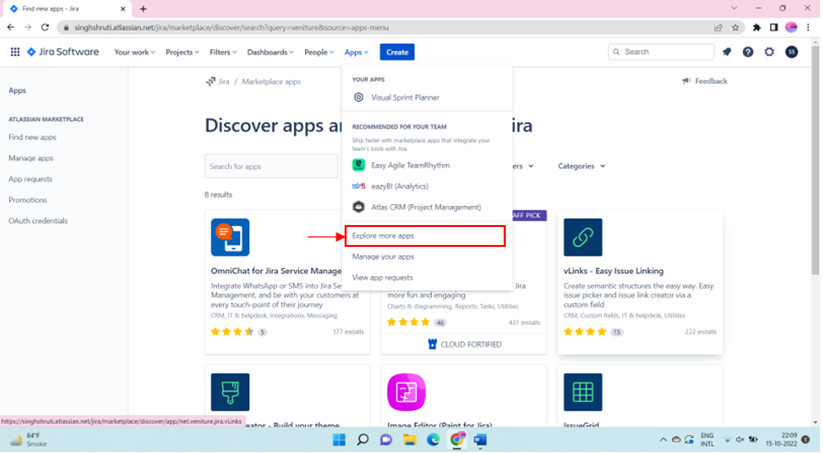Click the blue Create button
The image size is (823, 453).
coord(398,52)
